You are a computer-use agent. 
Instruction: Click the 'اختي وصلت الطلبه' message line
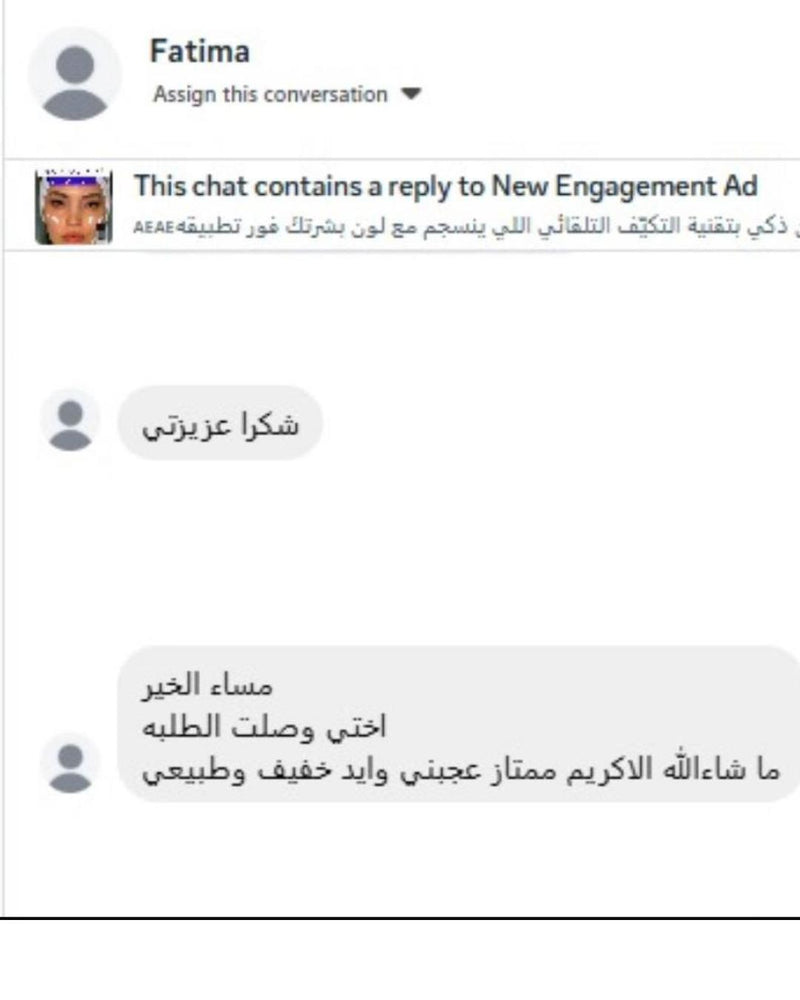pos(264,728)
